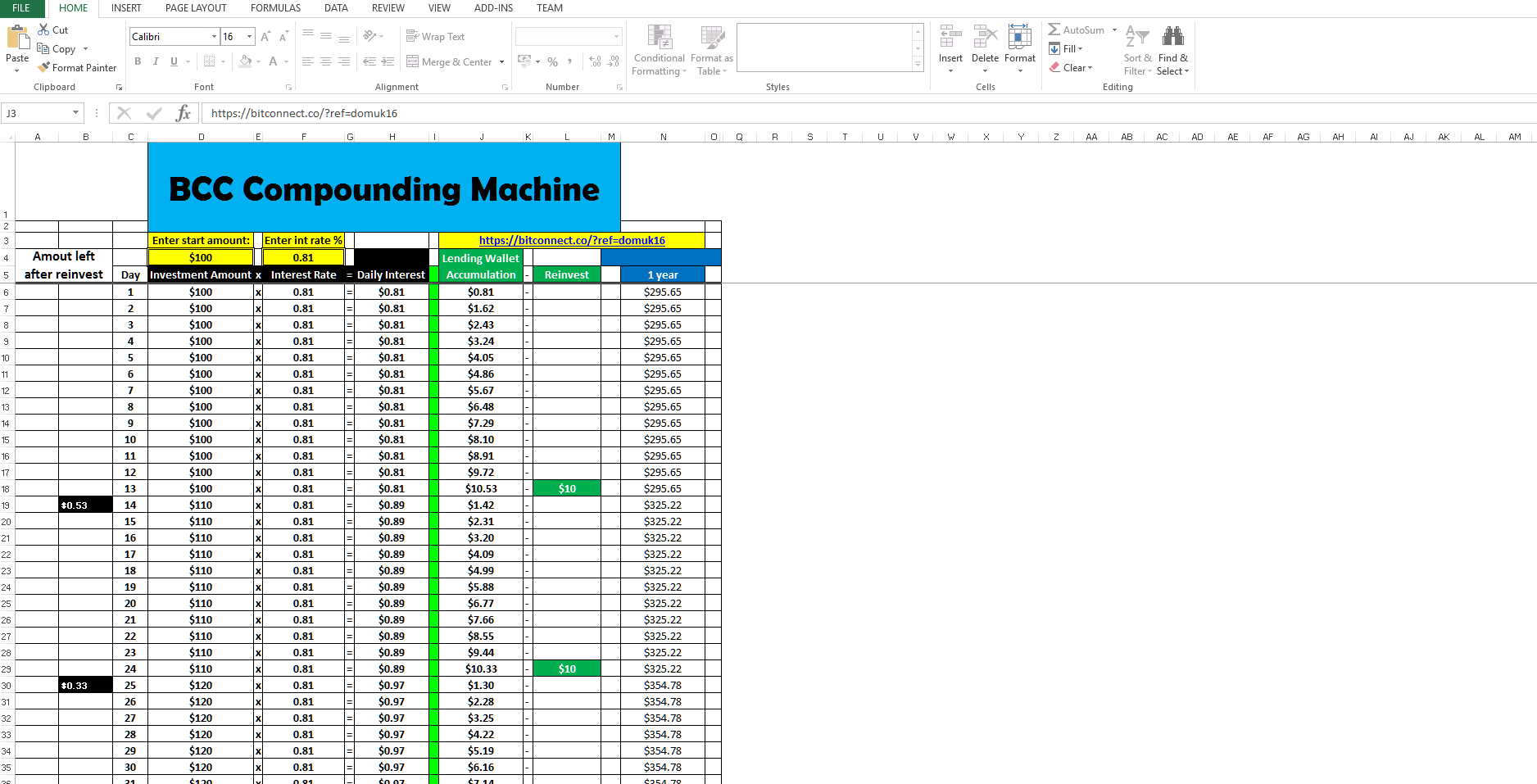Select the black $0.53 amount left cell

click(85, 505)
